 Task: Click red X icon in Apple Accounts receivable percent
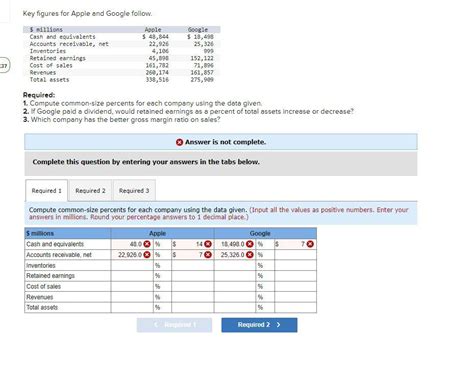point(208,255)
